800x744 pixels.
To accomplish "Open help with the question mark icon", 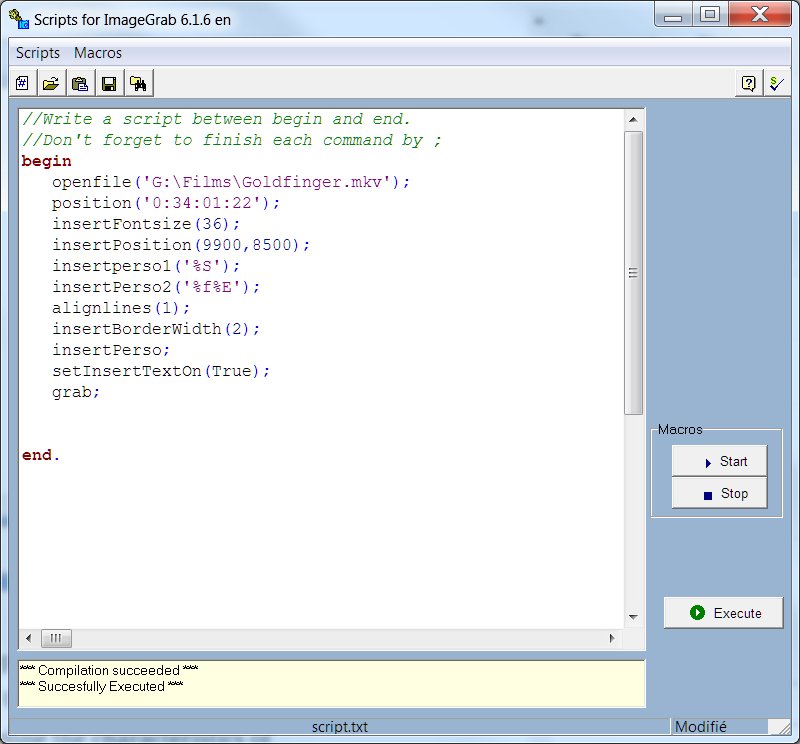I will [748, 83].
